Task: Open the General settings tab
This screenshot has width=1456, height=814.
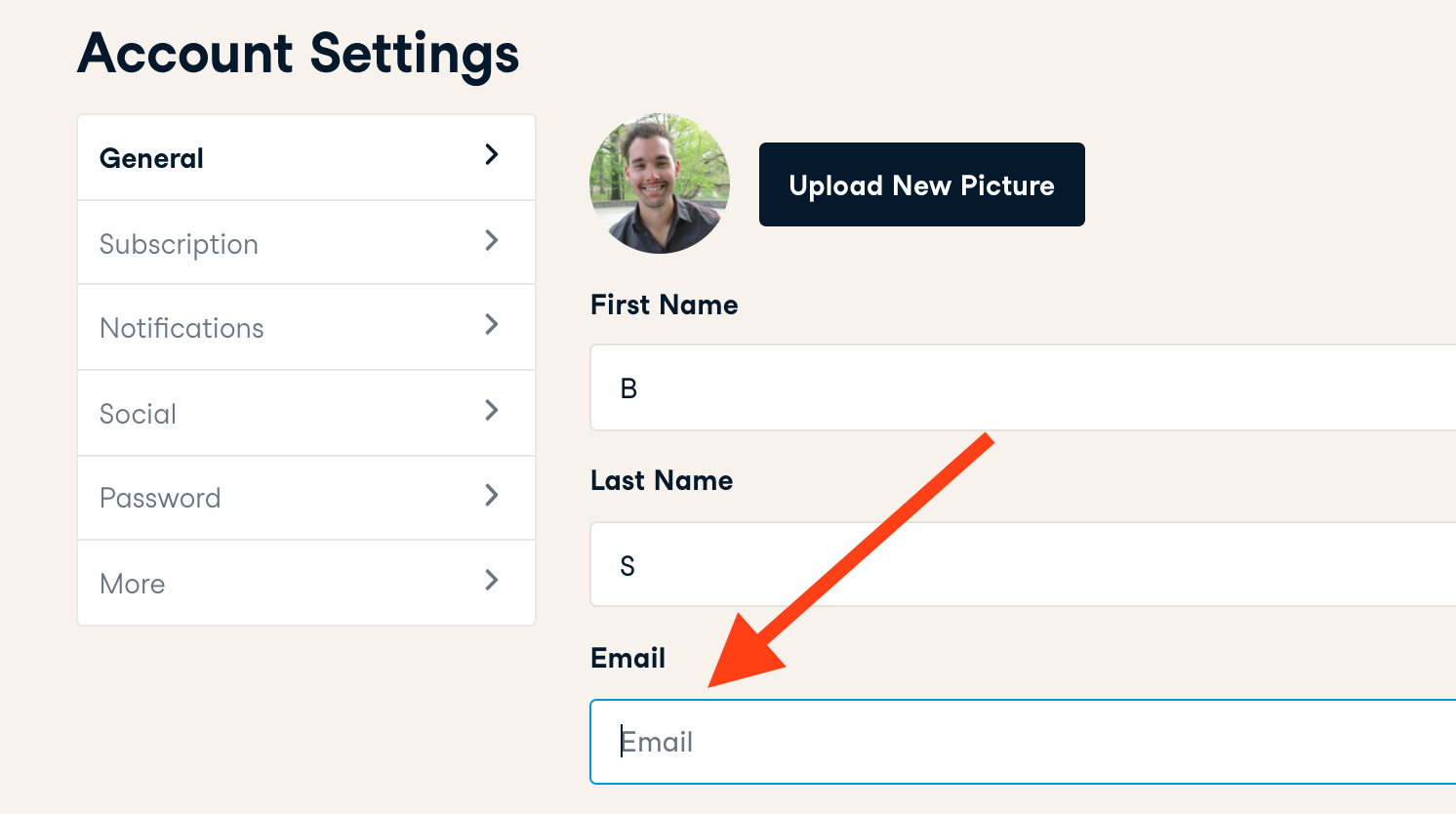Action: click(x=152, y=158)
